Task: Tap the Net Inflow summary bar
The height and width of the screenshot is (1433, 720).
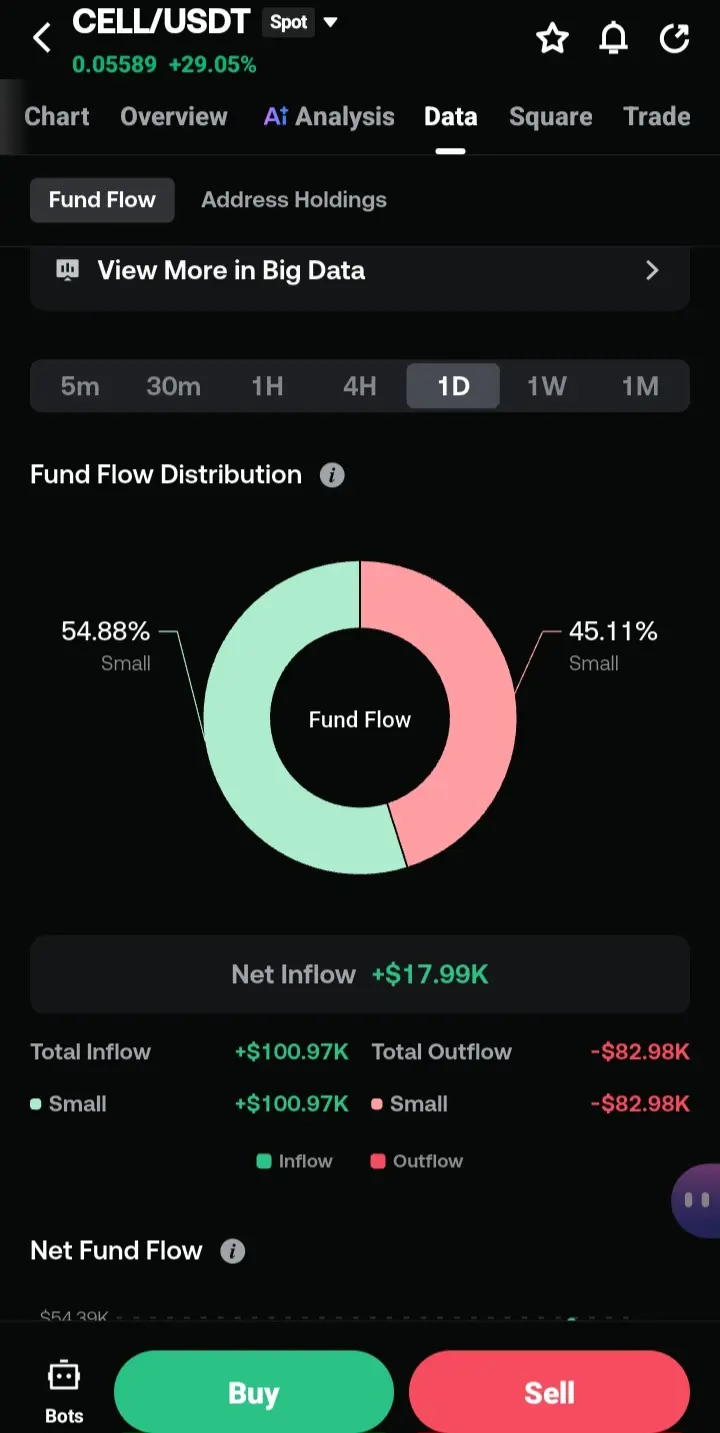Action: (360, 974)
